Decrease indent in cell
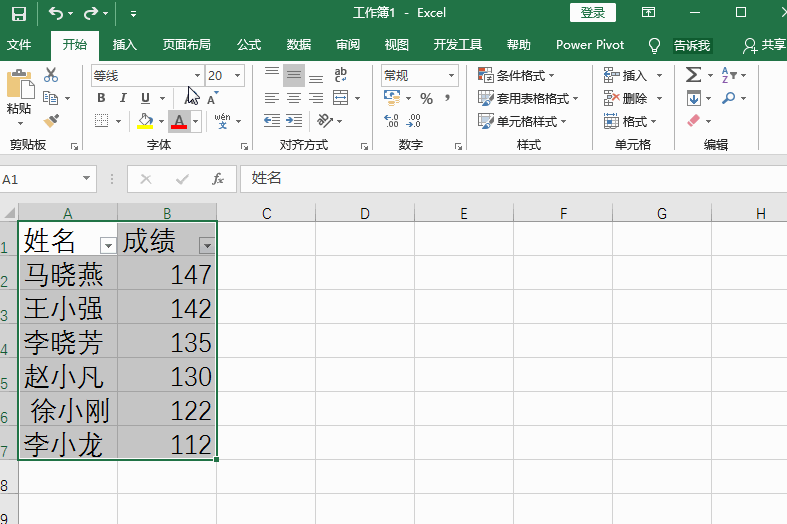Screen dimensions: 787x524 (x=272, y=120)
